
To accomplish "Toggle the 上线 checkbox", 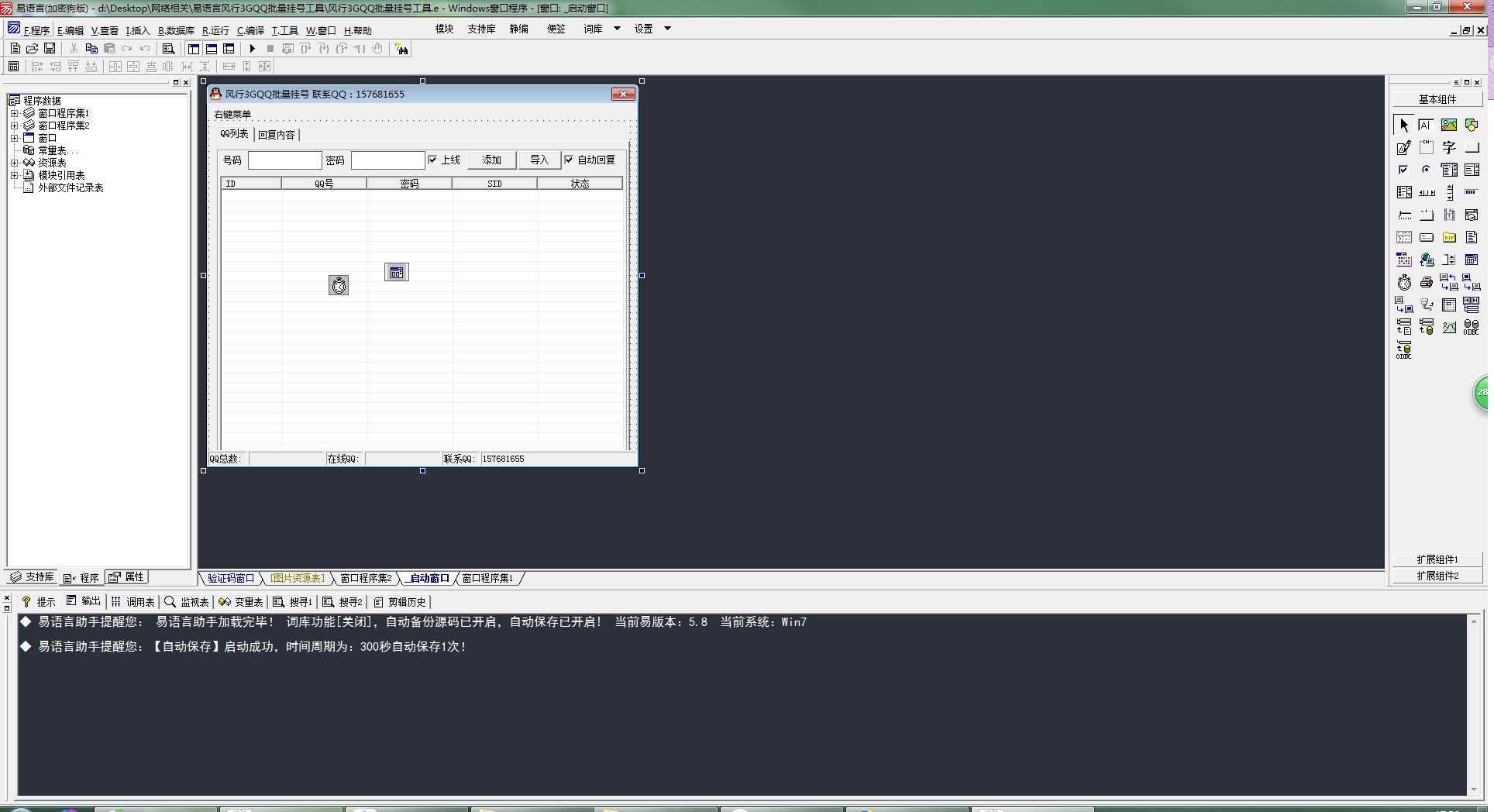I will 432,160.
